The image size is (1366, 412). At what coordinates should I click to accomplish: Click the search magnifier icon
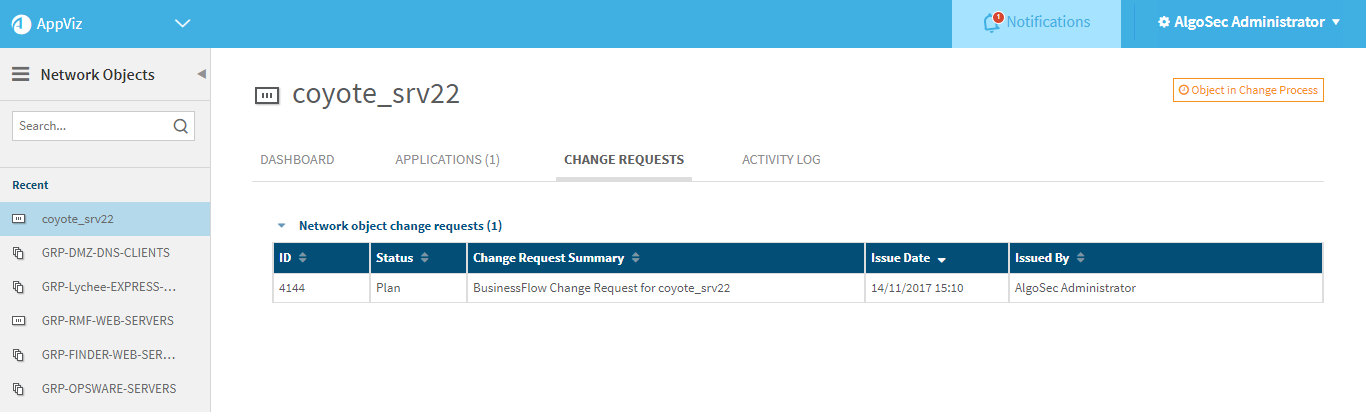(x=180, y=126)
